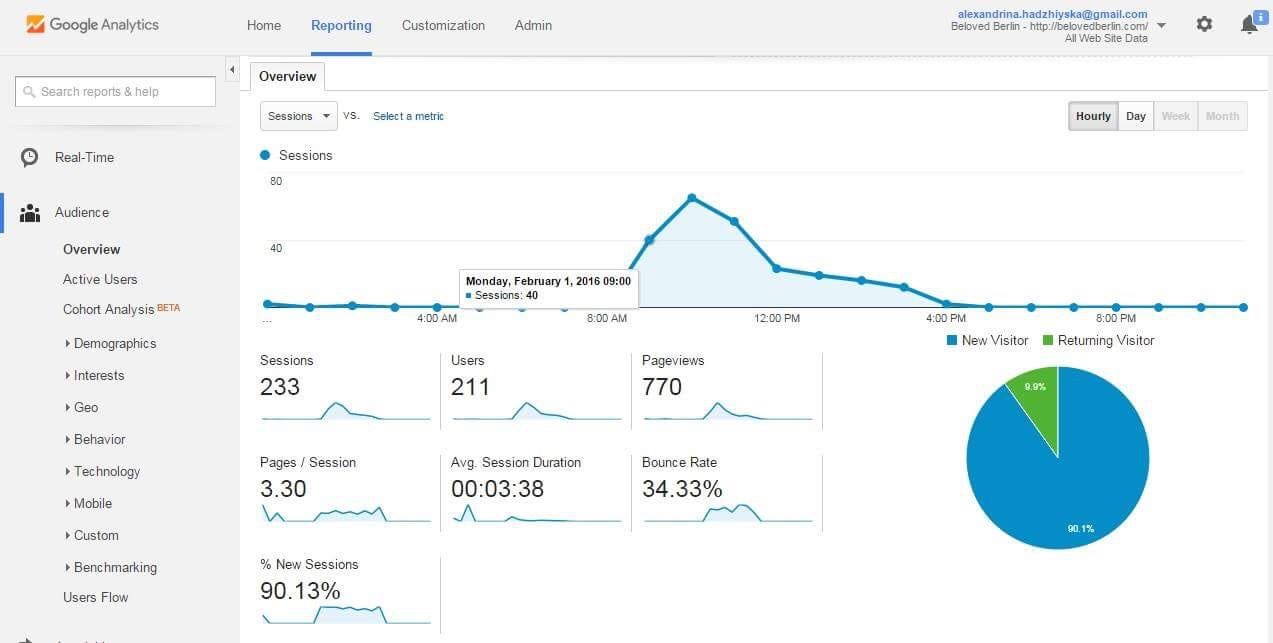Open Real-Time reports in sidebar
Image resolution: width=1273 pixels, height=643 pixels.
84,157
